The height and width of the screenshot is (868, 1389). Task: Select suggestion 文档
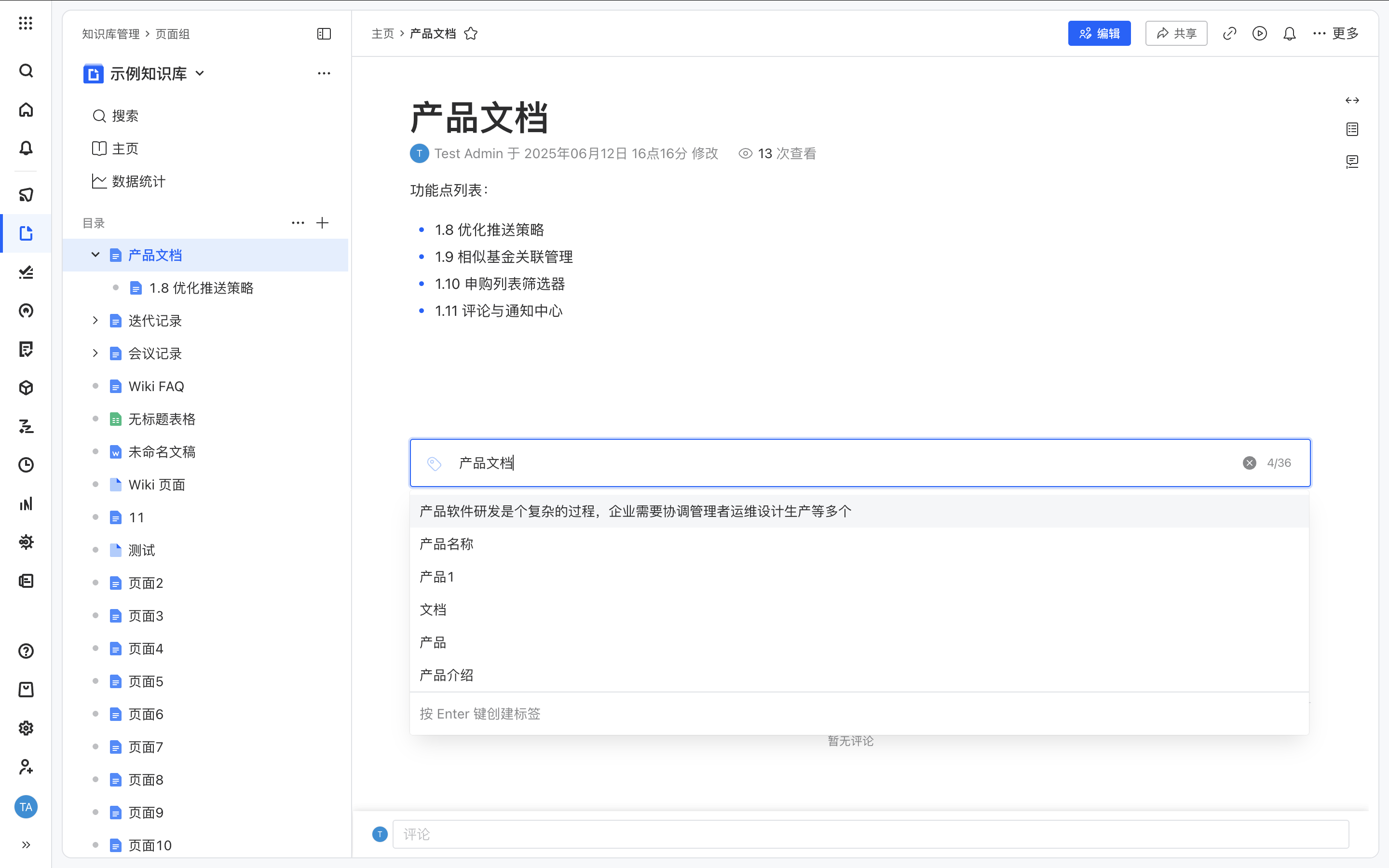click(859, 609)
